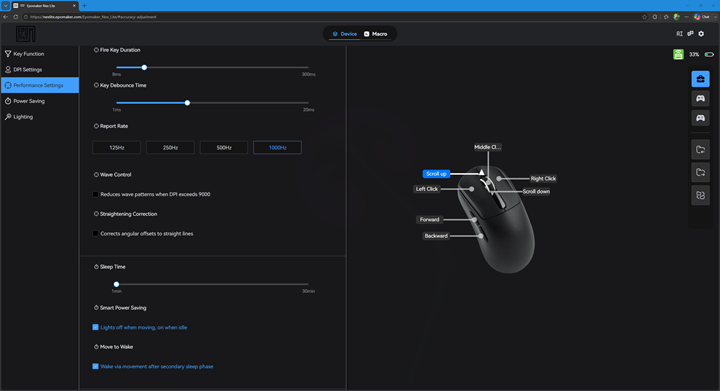This screenshot has width=720, height=391.
Task: Enable wave pattern reduction checkbox
Action: pyautogui.click(x=96, y=194)
